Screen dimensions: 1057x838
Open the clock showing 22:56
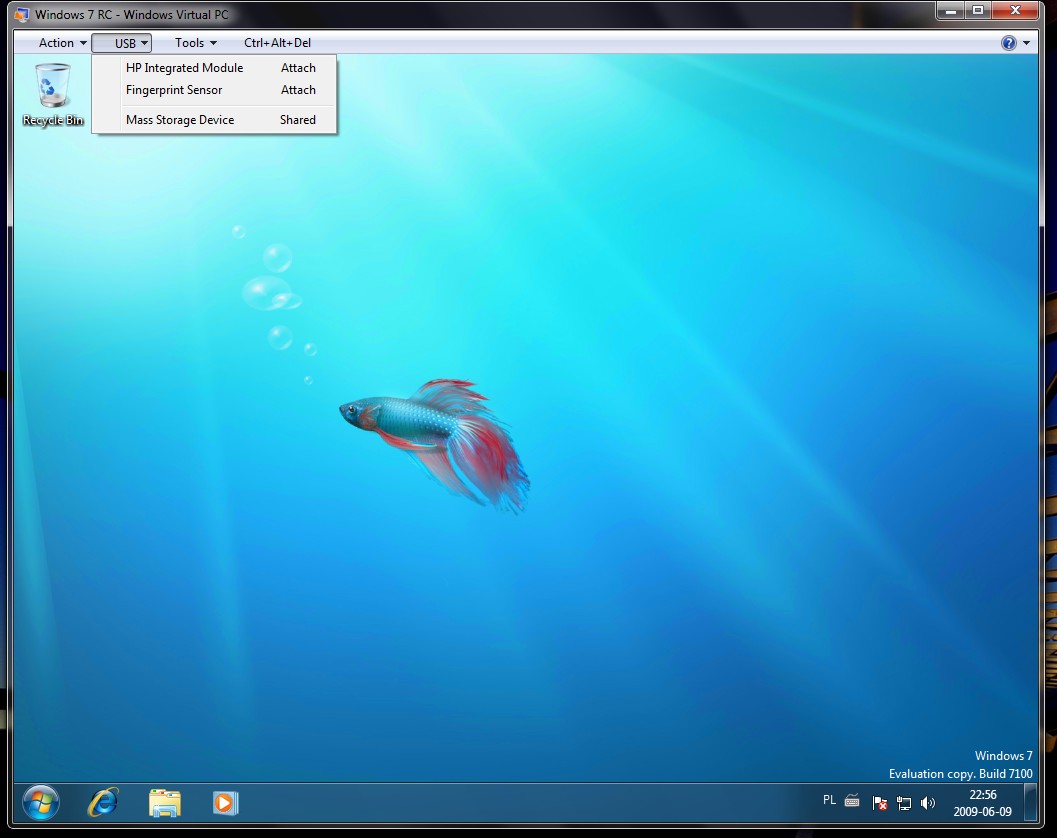point(982,803)
